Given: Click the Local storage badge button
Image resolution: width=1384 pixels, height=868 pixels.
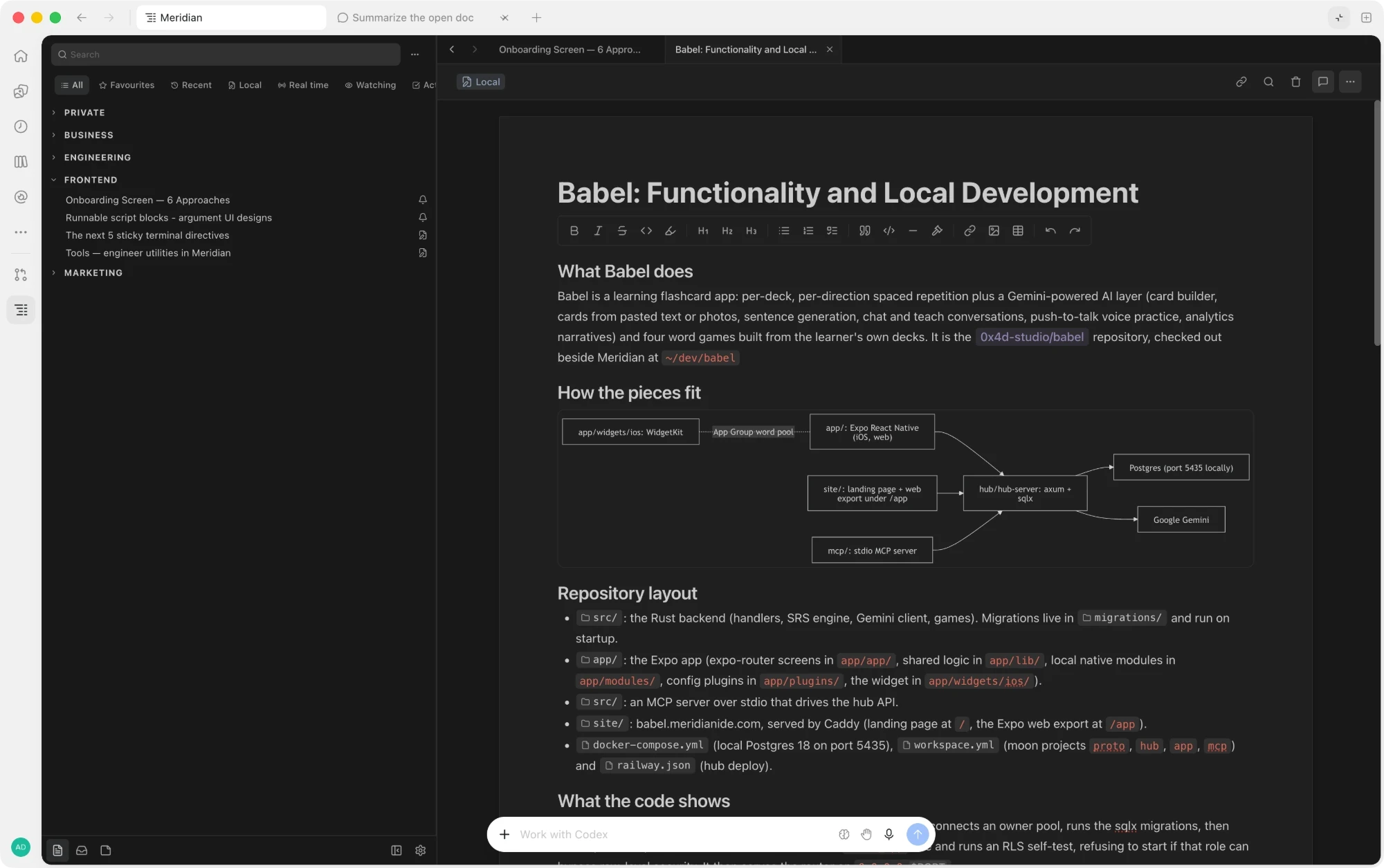Looking at the screenshot, I should click(481, 82).
